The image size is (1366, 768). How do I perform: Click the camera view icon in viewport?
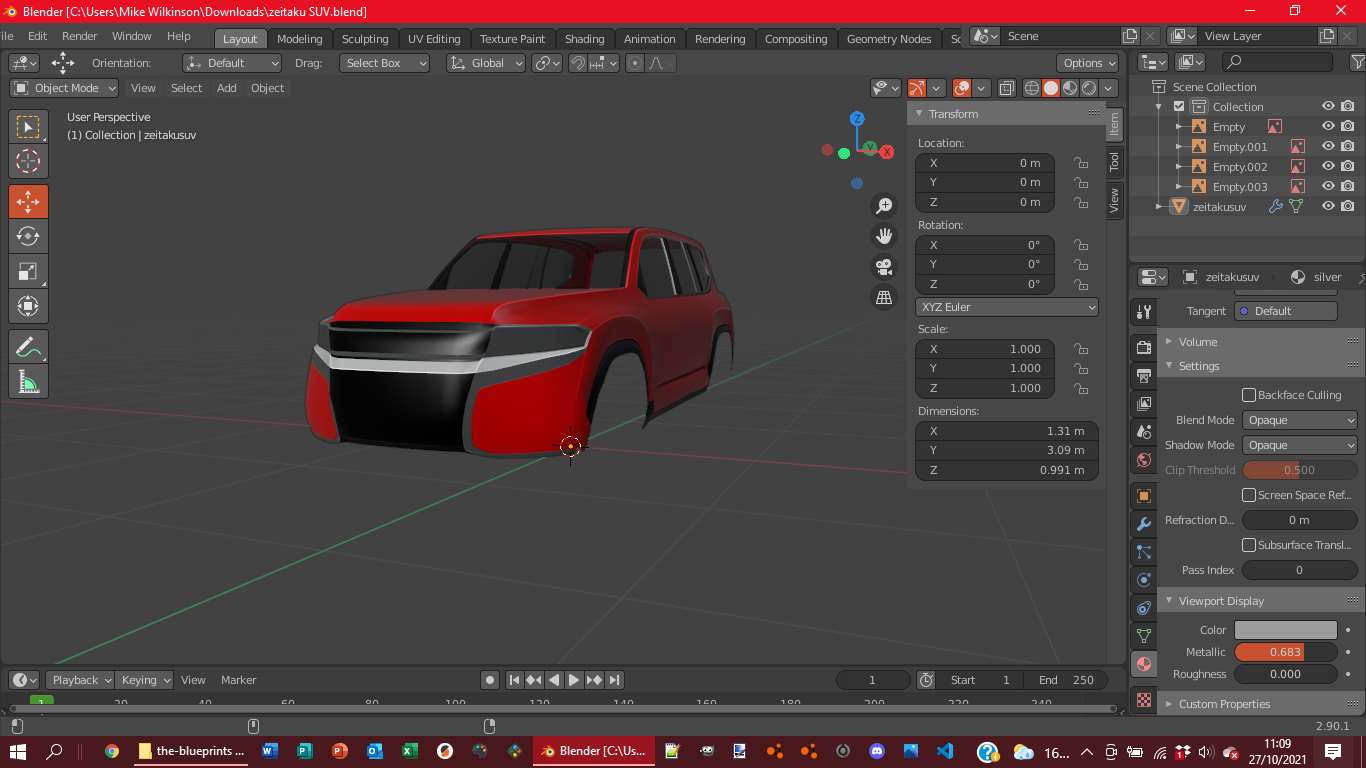pyautogui.click(x=884, y=267)
